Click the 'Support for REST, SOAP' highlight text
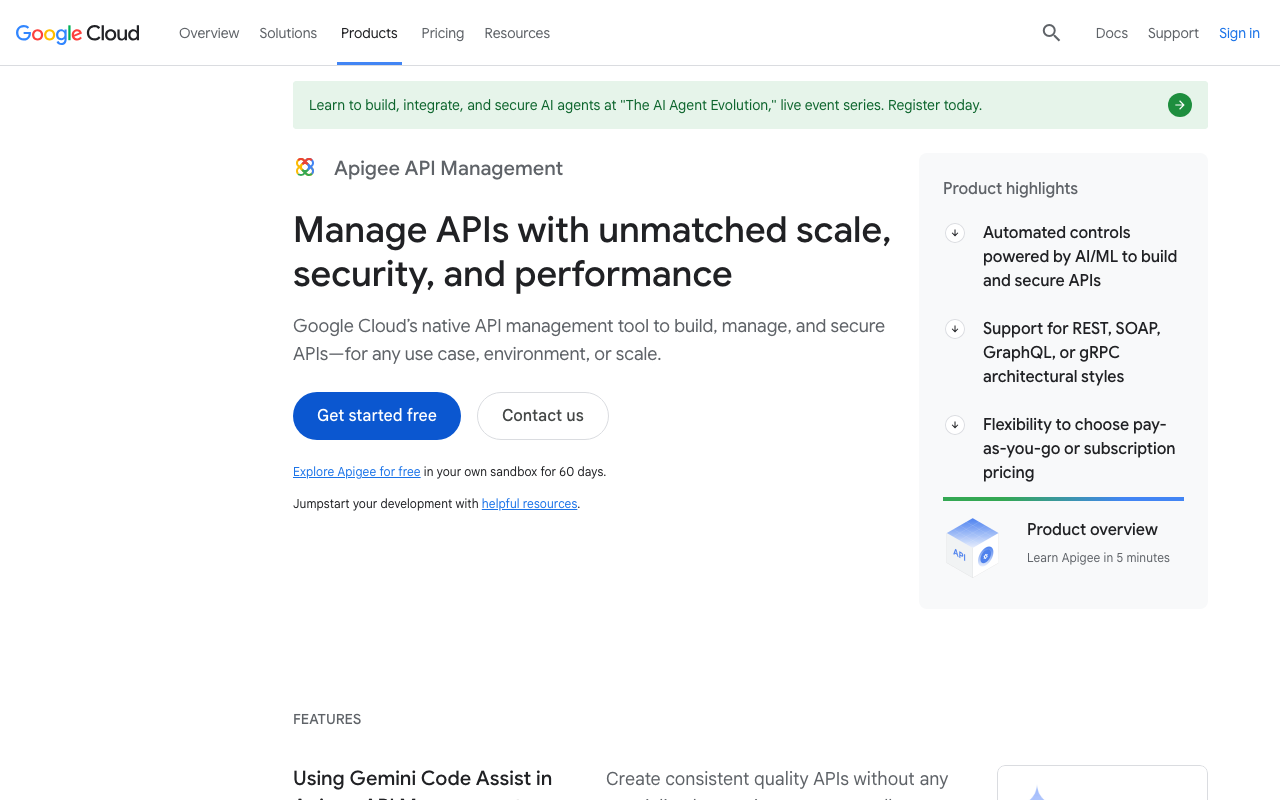The height and width of the screenshot is (800, 1280). point(1072,353)
